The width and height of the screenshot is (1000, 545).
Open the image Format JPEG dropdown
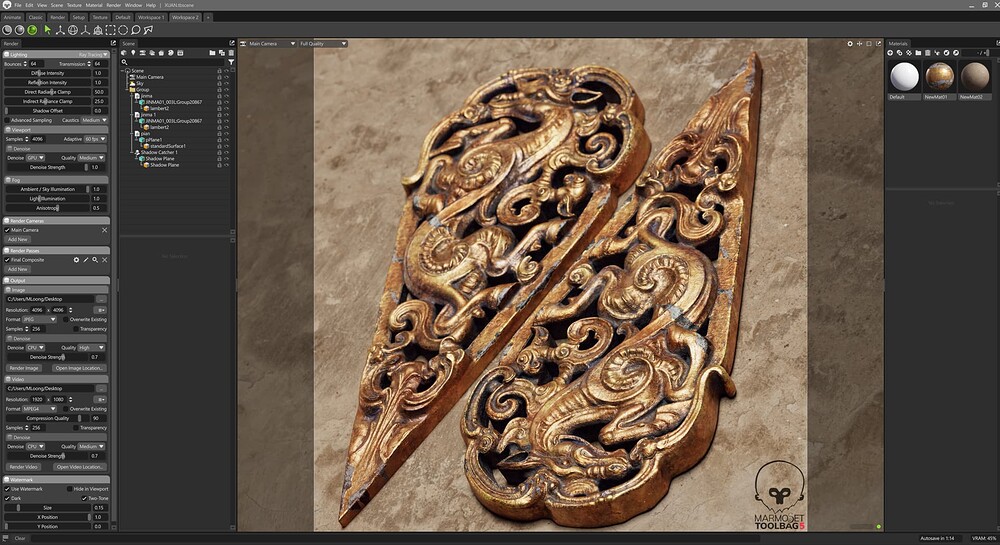[x=40, y=319]
